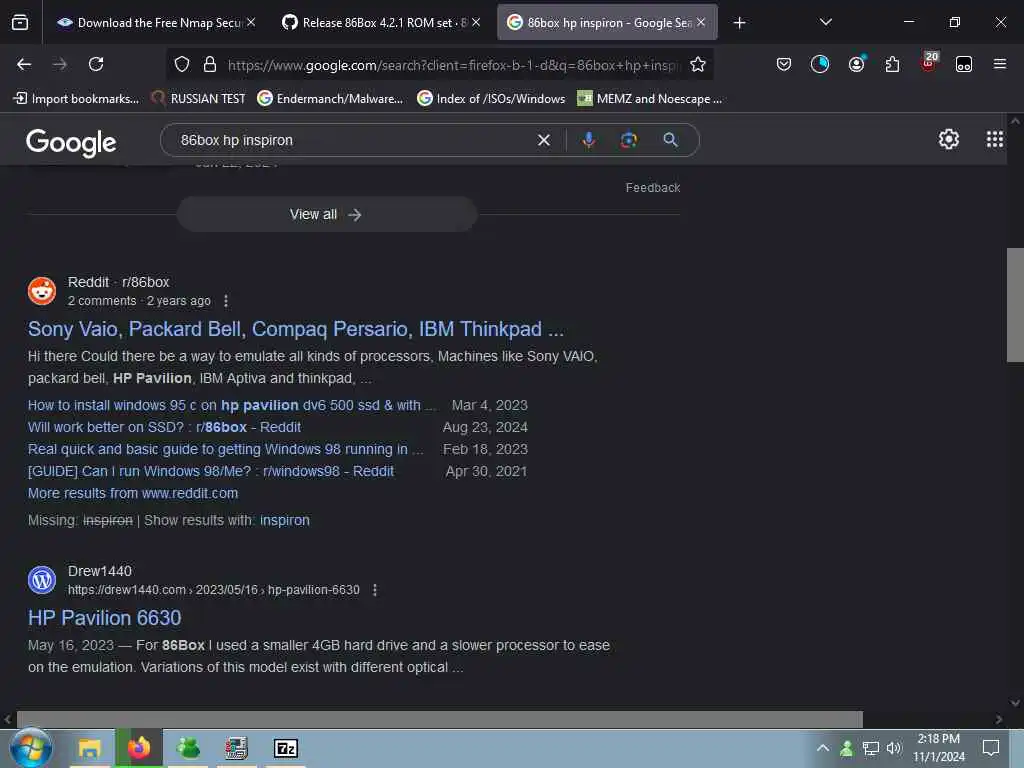This screenshot has height=768, width=1024.
Task: Clear the search query with X
Action: (543, 140)
